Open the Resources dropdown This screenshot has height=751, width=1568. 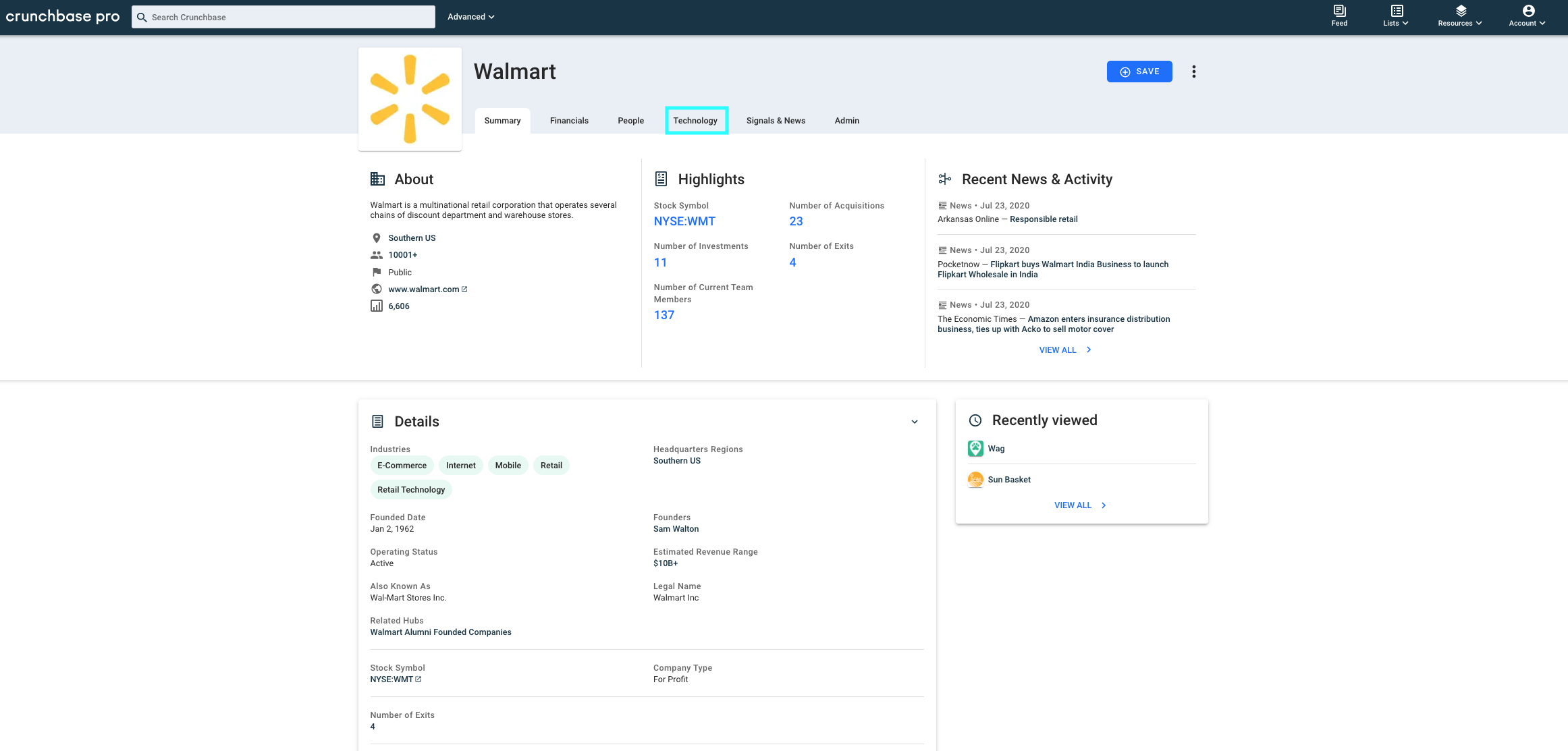(1460, 16)
